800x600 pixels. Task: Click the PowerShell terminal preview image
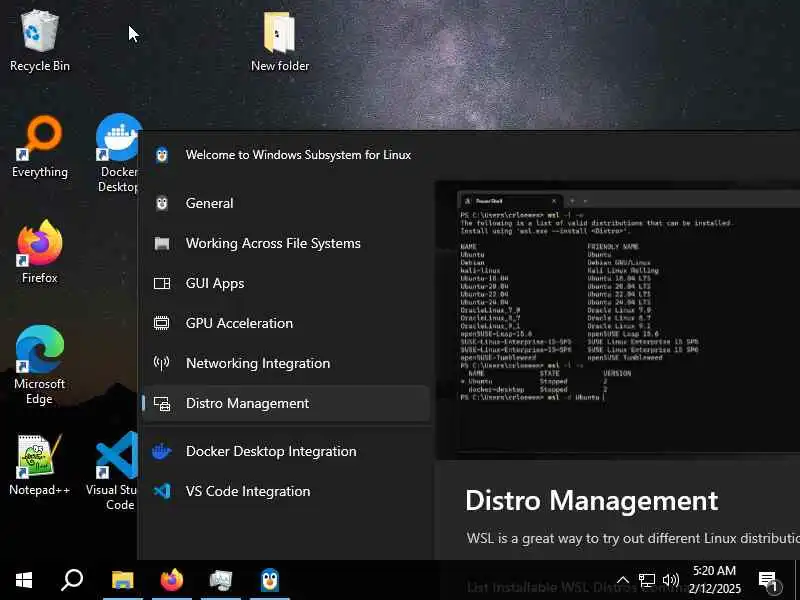(x=617, y=320)
